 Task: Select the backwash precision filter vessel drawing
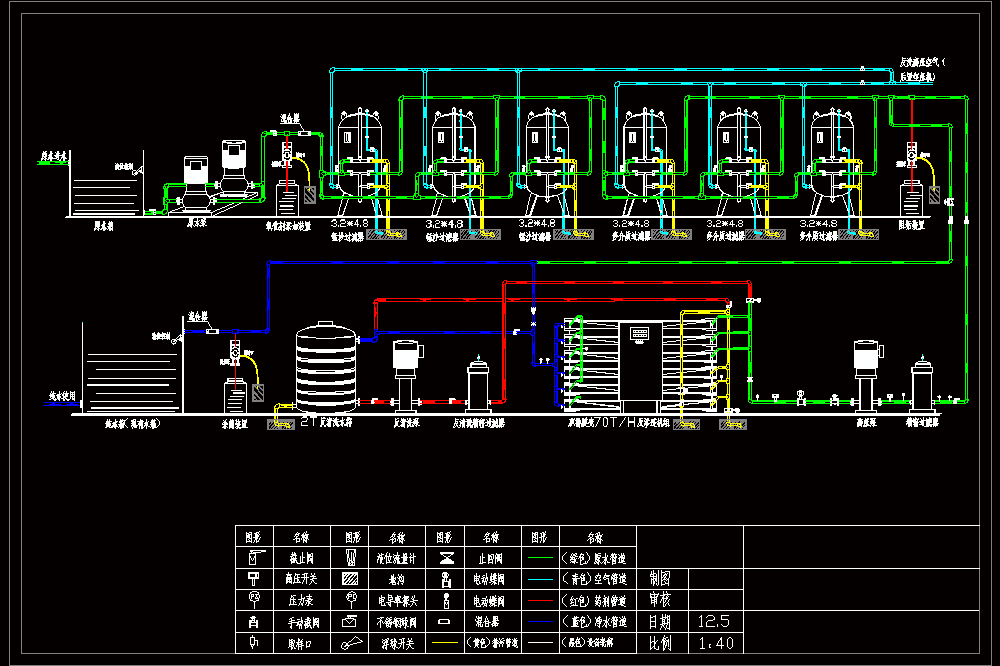click(x=478, y=385)
